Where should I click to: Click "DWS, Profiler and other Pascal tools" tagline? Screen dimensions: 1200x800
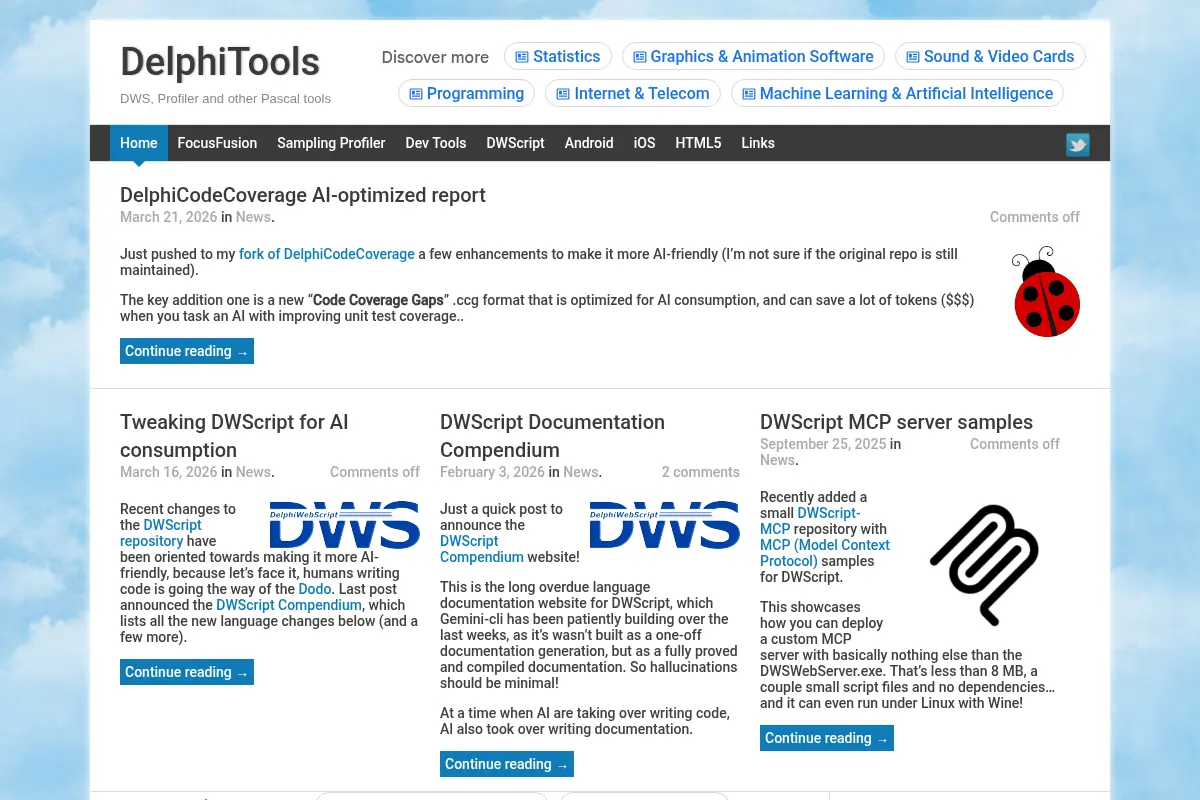pos(225,99)
